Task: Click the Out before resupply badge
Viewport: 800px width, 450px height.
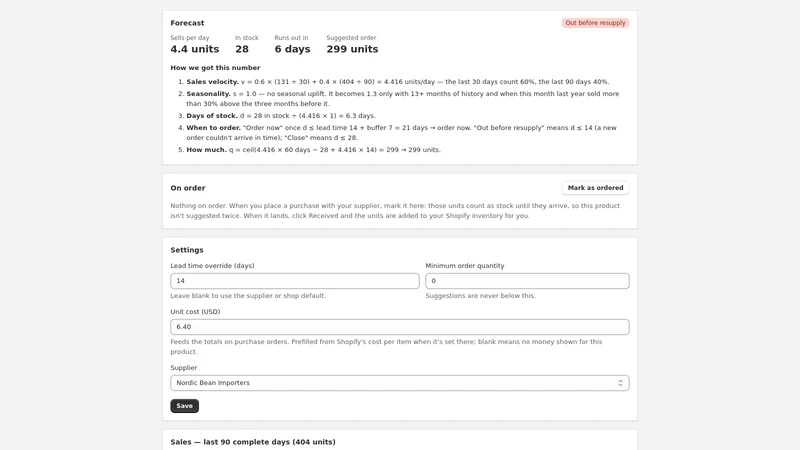Action: (595, 23)
